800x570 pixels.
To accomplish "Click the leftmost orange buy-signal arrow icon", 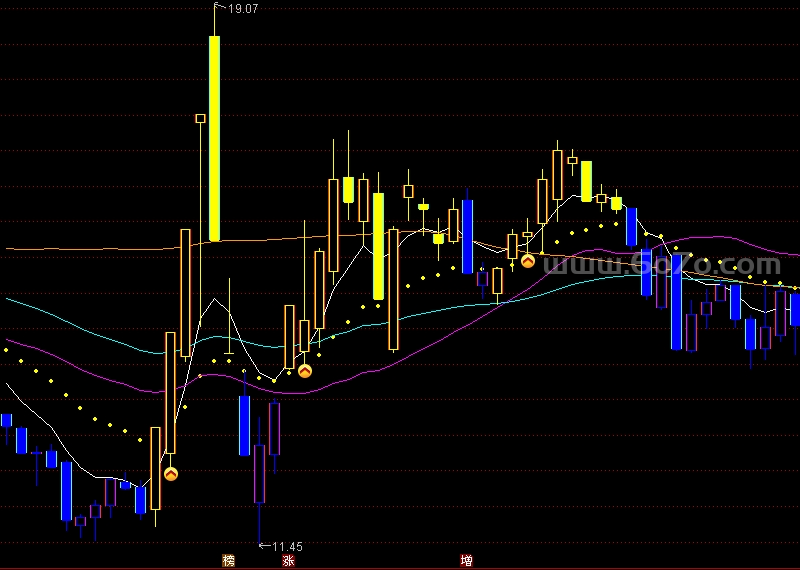I will tap(171, 473).
